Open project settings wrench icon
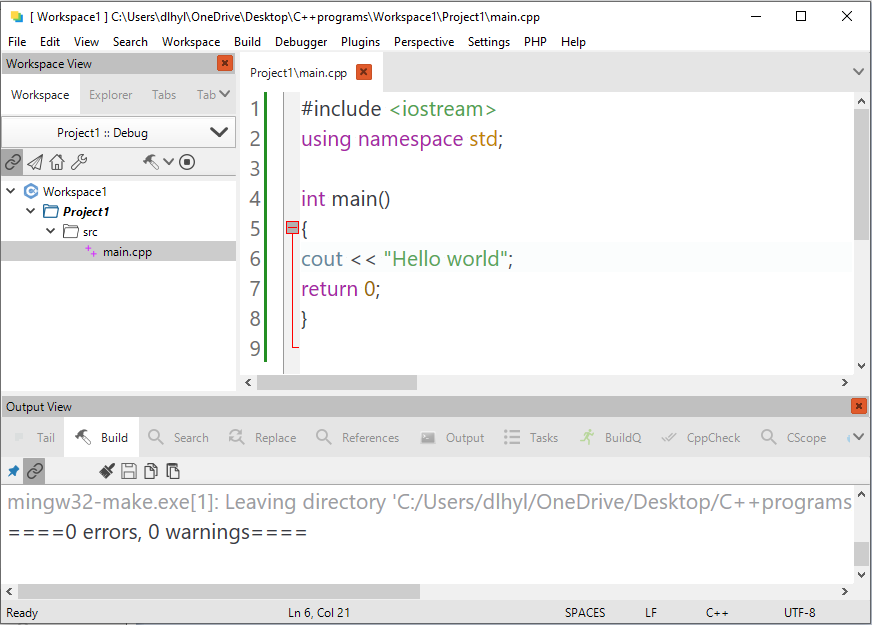Screen dimensions: 879x630 [x=79, y=162]
